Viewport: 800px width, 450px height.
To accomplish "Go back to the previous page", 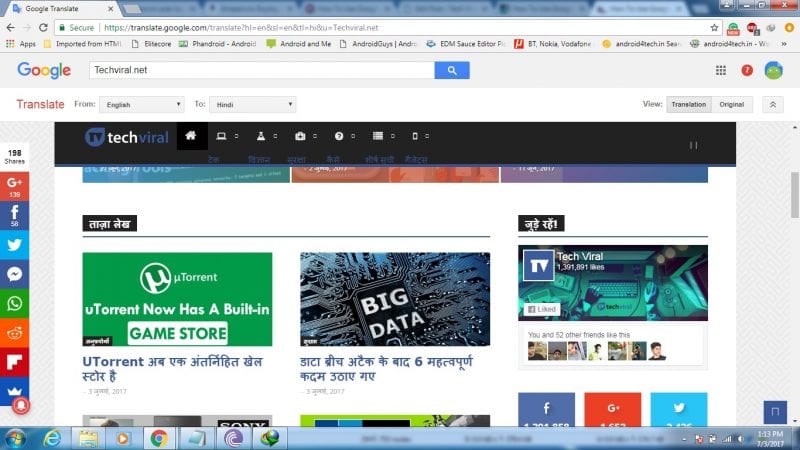I will (11, 28).
